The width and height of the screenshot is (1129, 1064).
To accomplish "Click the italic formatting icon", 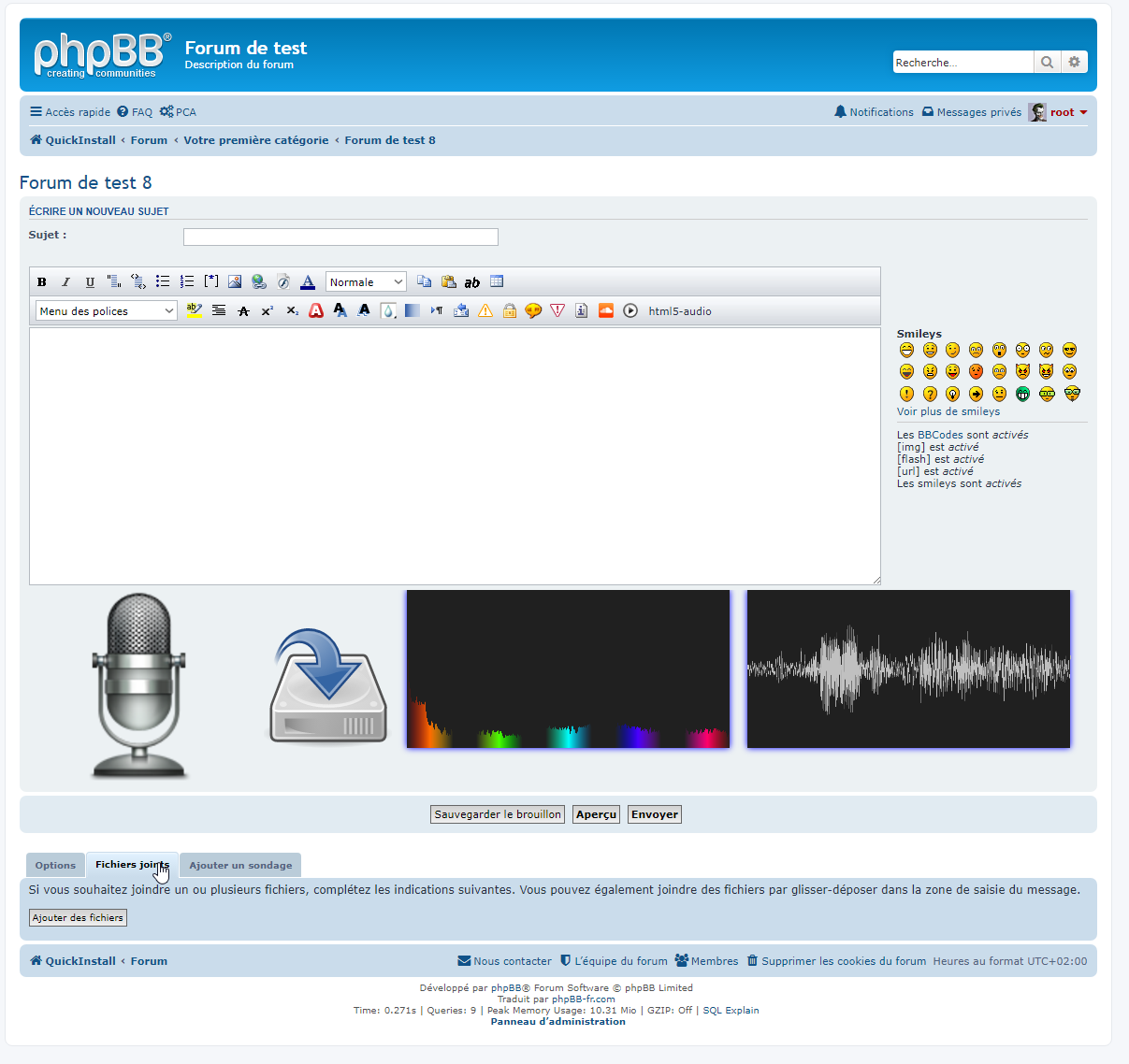I will tap(65, 282).
